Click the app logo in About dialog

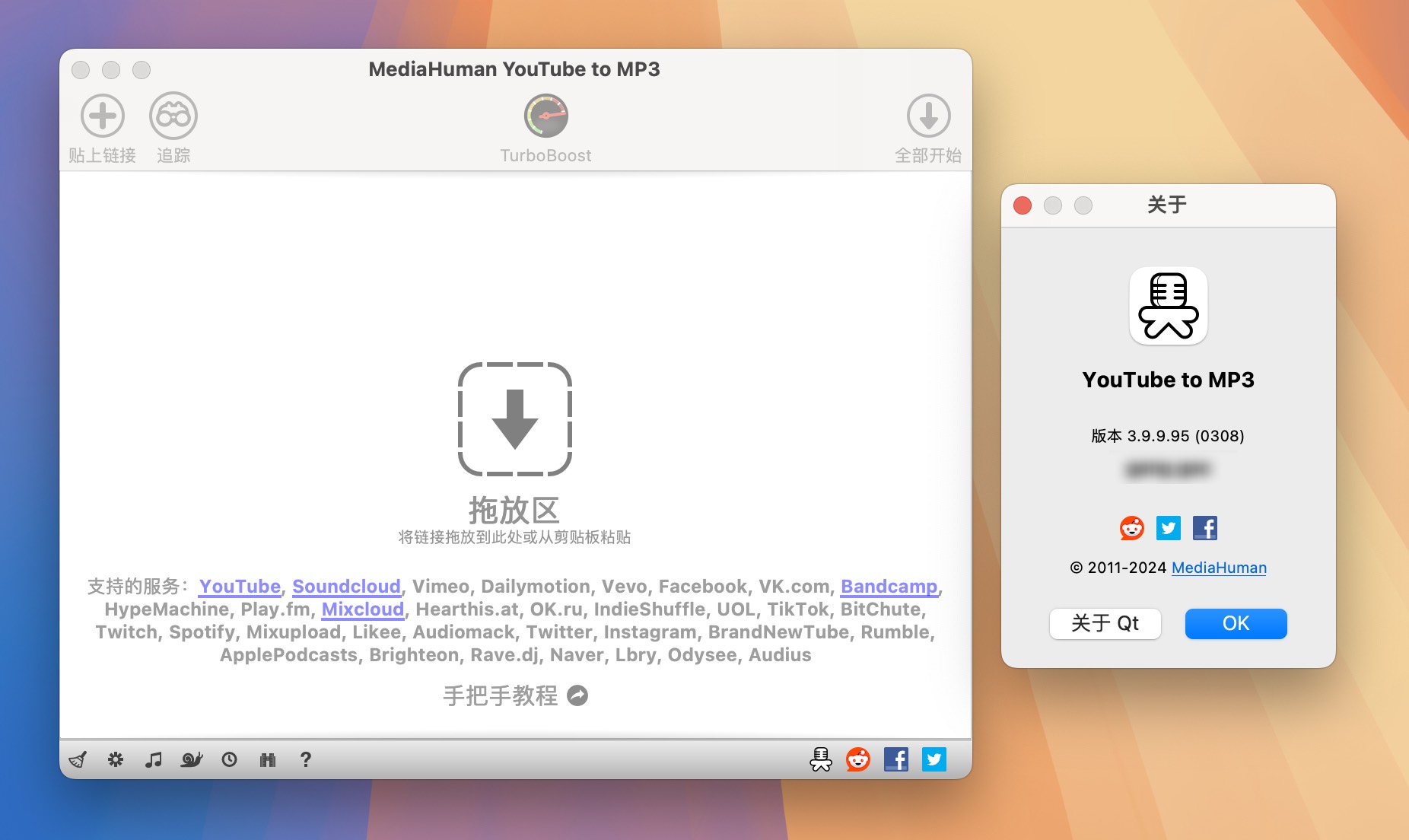click(1169, 306)
